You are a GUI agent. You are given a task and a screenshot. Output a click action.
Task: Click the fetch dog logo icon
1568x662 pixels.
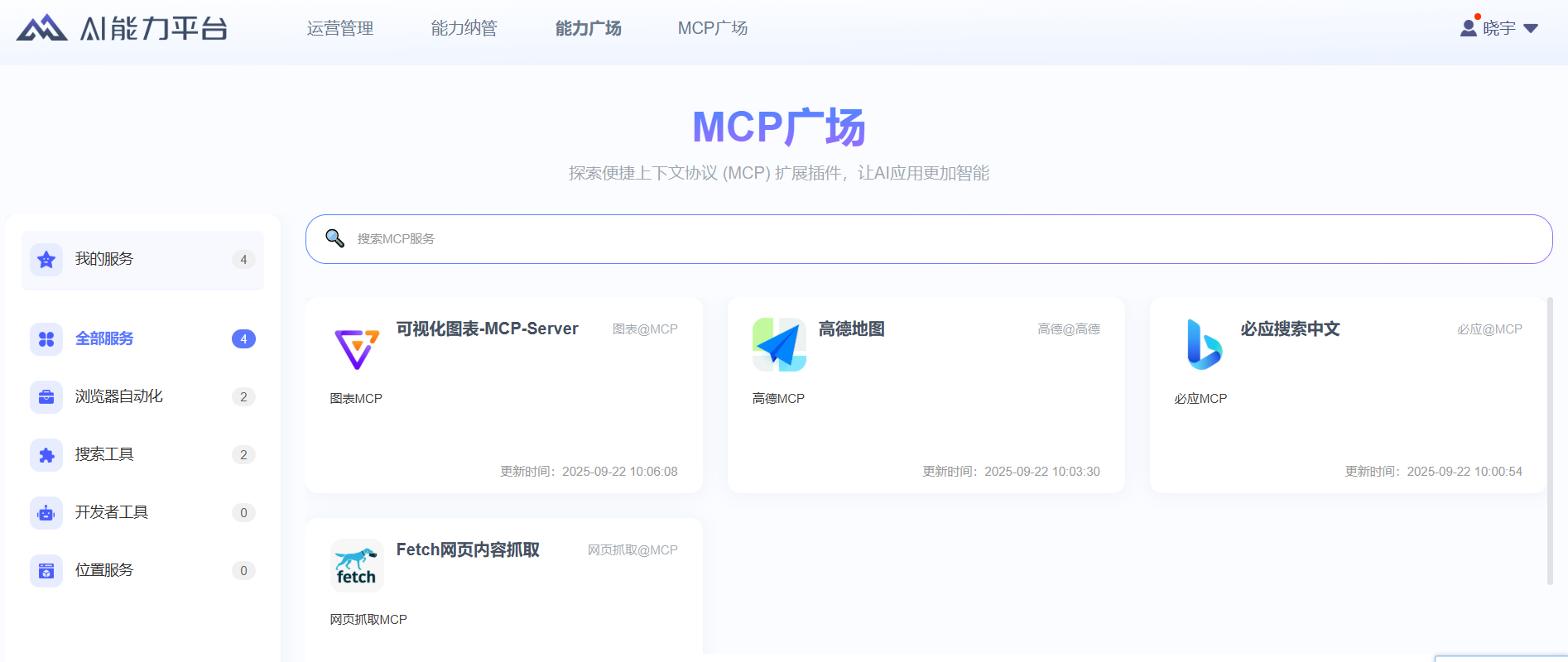357,566
